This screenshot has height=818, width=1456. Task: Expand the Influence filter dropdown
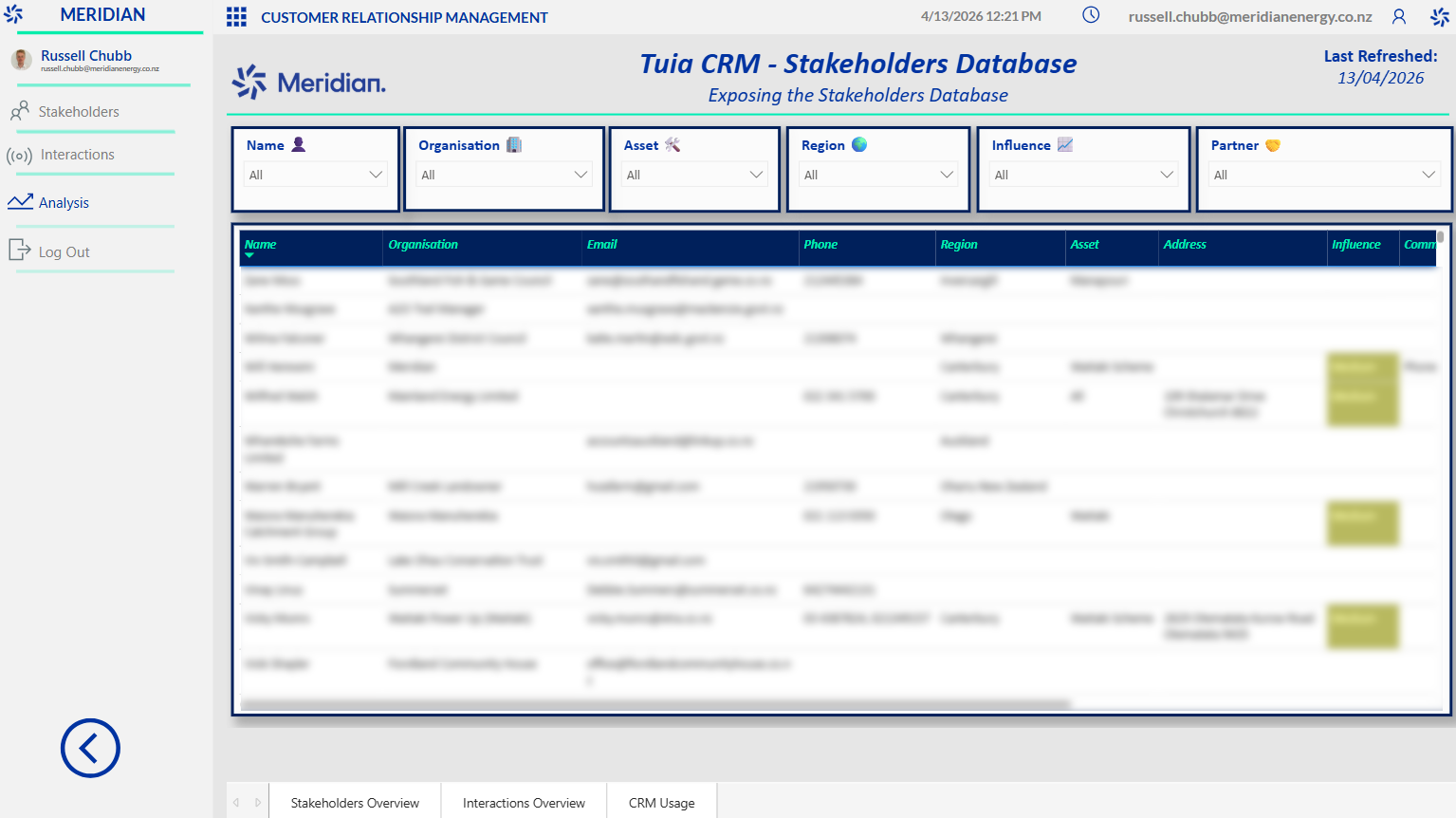(x=1083, y=175)
